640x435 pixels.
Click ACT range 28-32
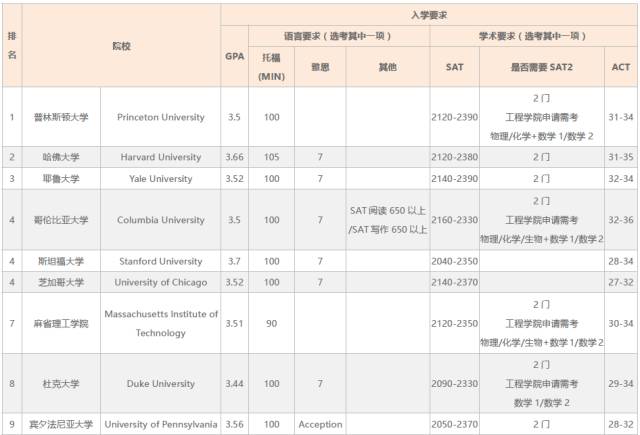click(x=620, y=424)
